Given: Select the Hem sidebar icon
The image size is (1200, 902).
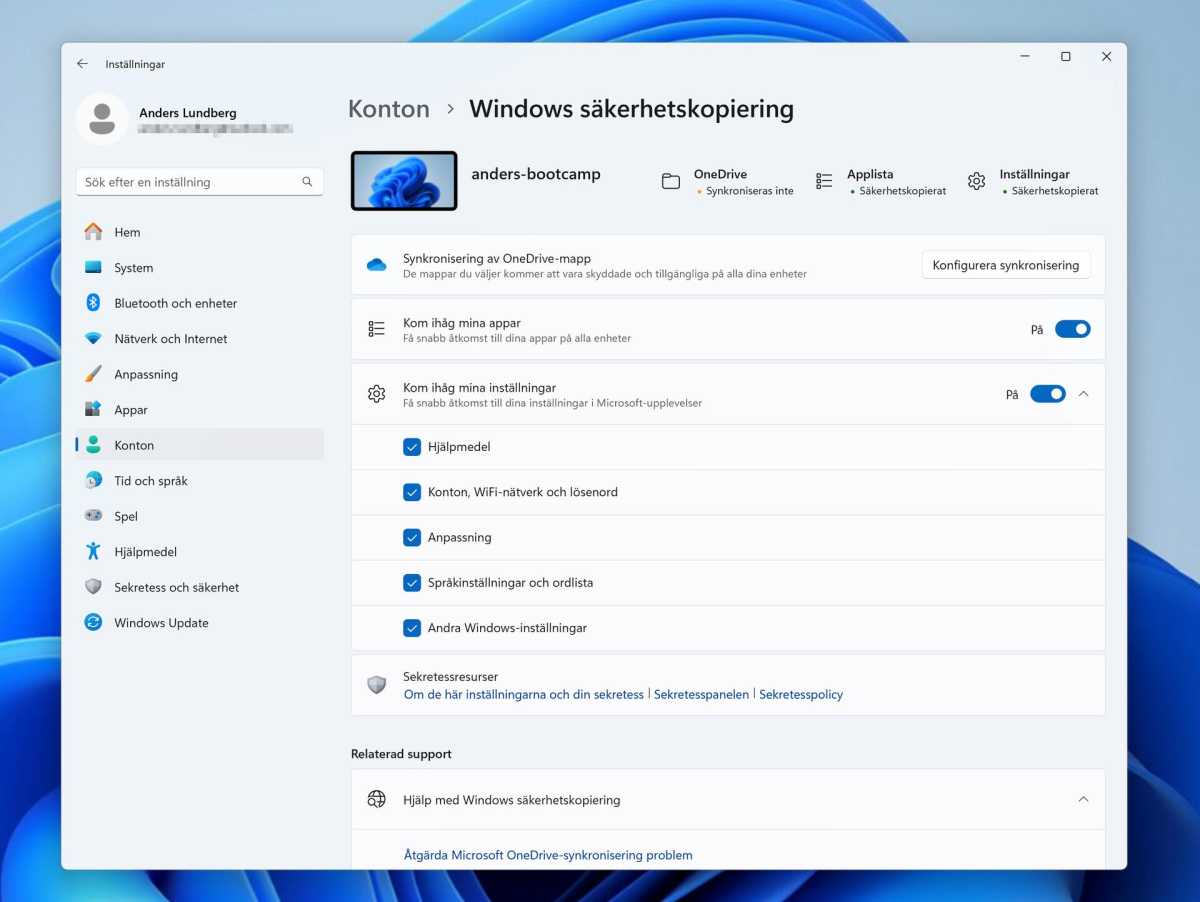Looking at the screenshot, I should (x=95, y=232).
